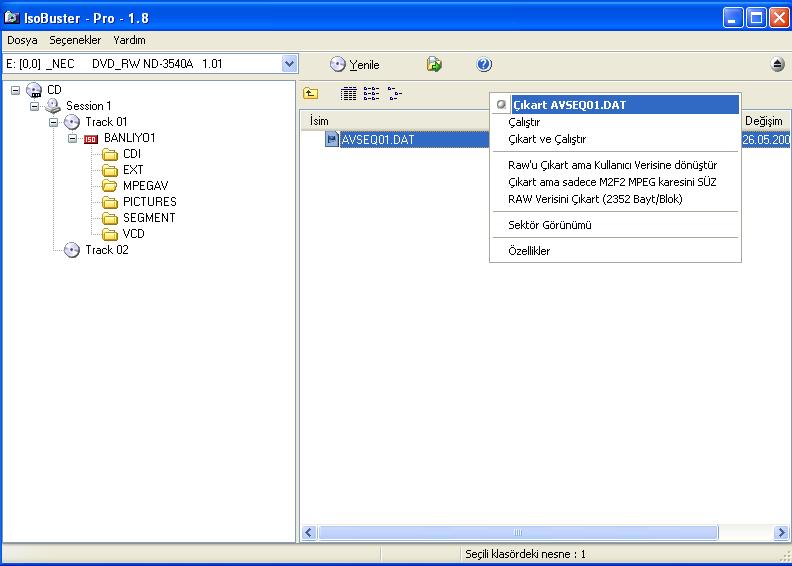The height and width of the screenshot is (566, 792).
Task: Choose Çıkart ve Çalıştır from context menu
Action: [x=547, y=139]
